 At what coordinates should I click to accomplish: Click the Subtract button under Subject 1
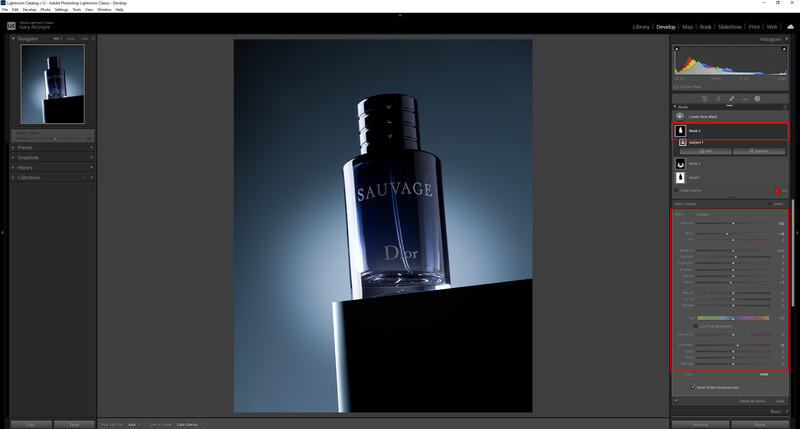point(759,151)
